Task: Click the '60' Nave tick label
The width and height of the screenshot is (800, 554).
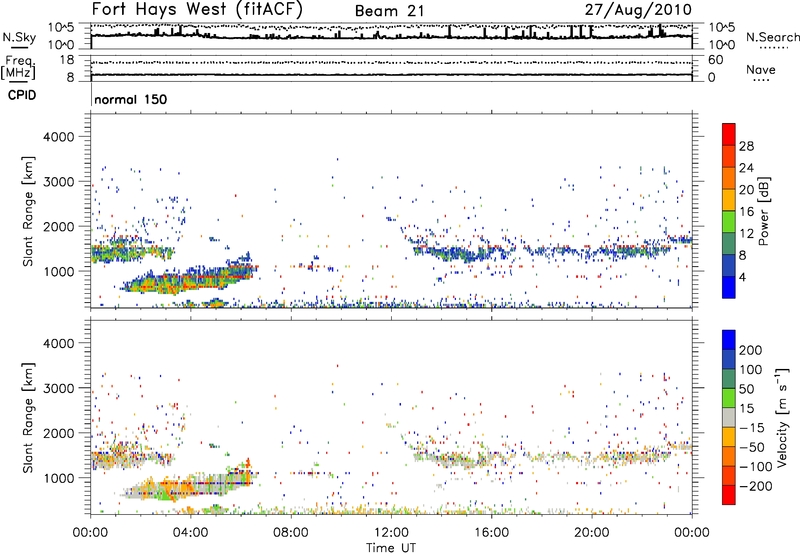Action: [716, 60]
